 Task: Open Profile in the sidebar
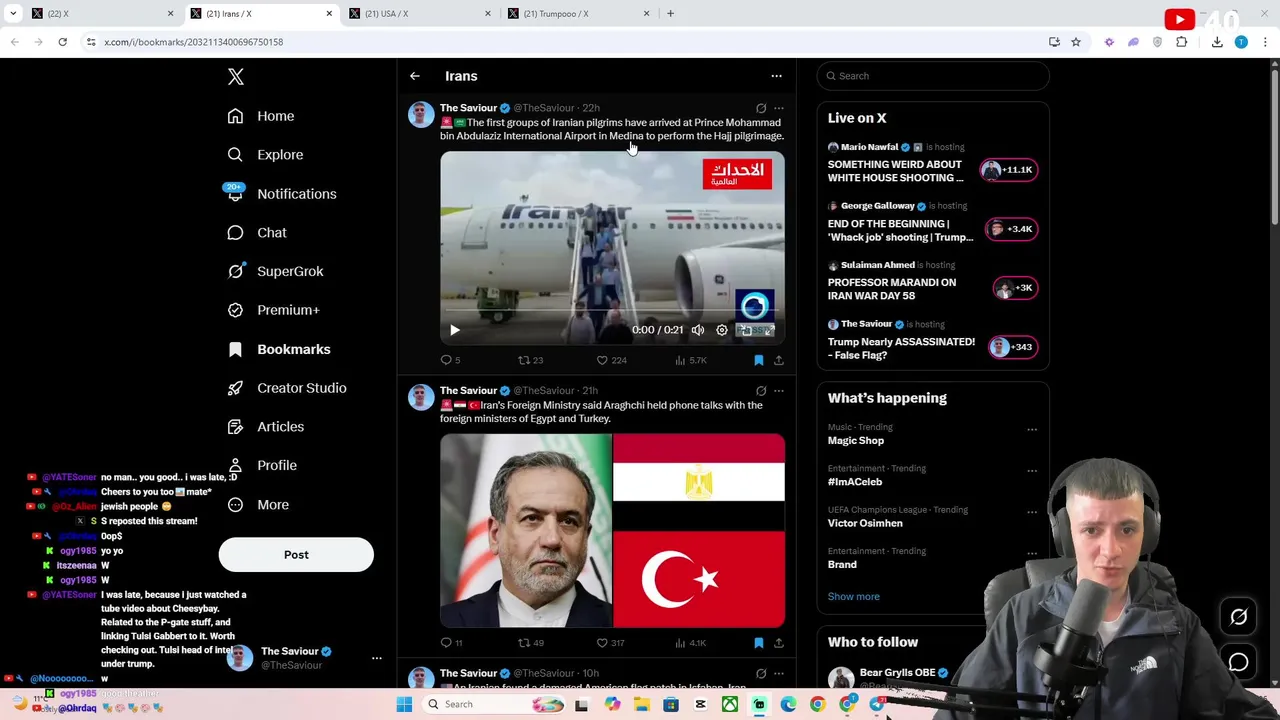tap(263, 466)
